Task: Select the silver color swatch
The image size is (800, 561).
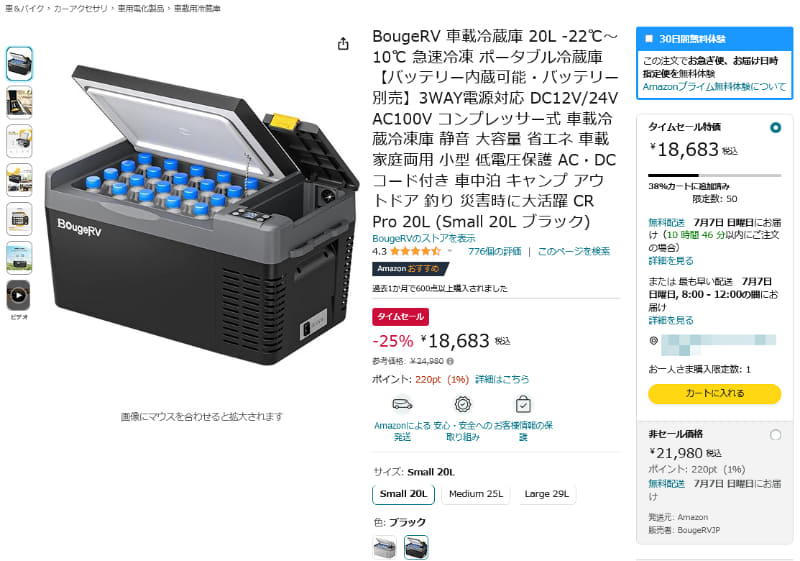Action: click(x=385, y=547)
